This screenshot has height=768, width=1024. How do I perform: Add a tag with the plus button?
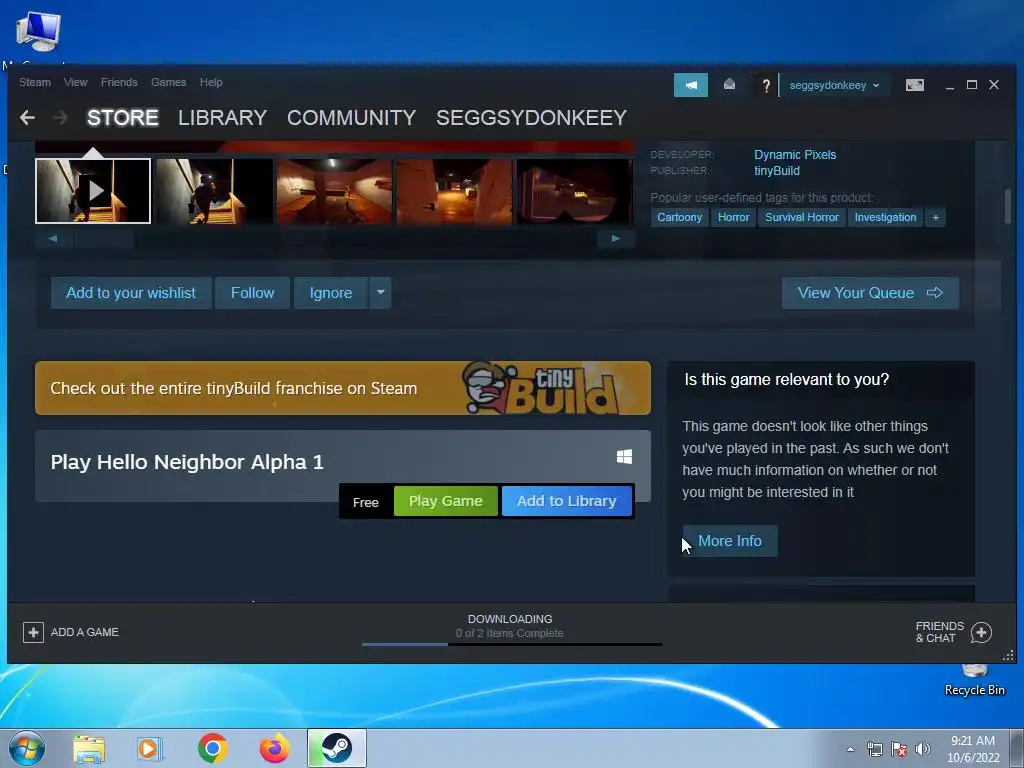936,217
